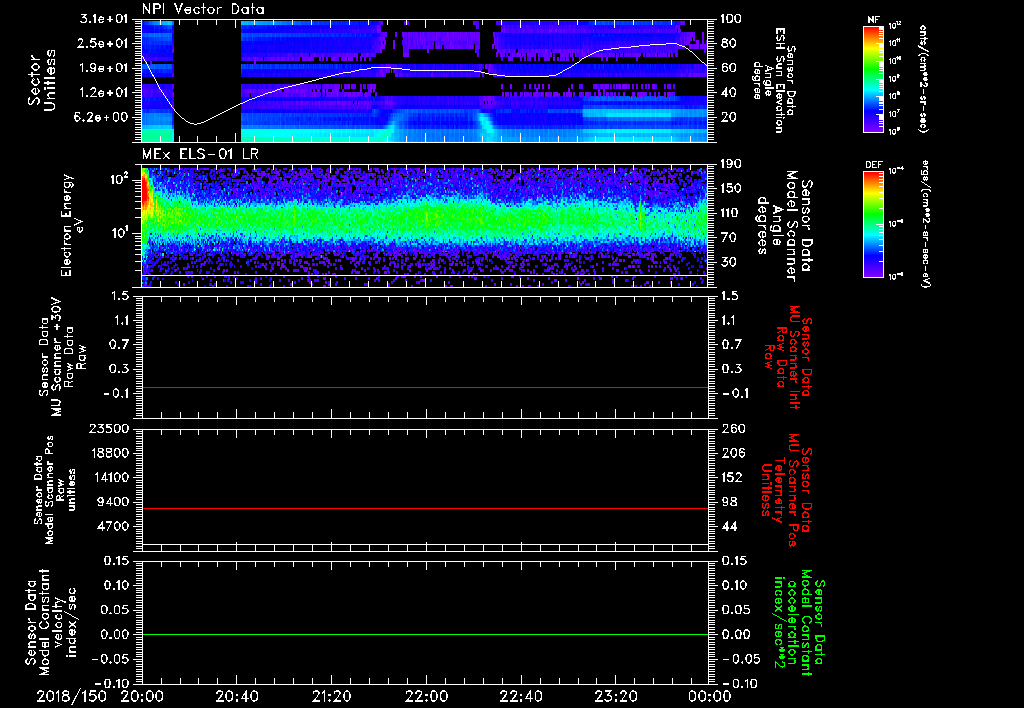The height and width of the screenshot is (708, 1024).
Task: Click the green line in the velocity plot
Action: tap(425, 634)
